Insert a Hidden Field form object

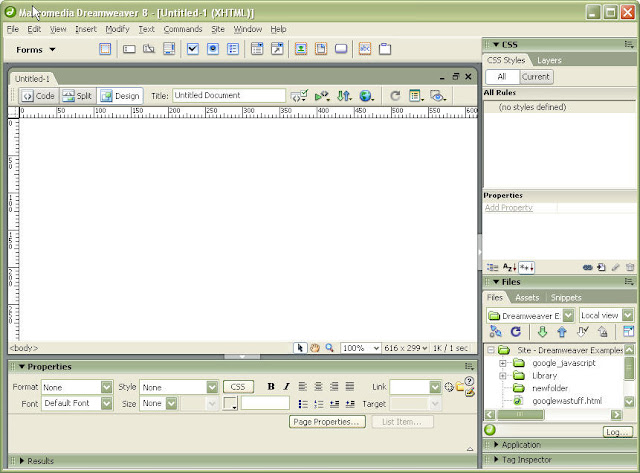149,49
